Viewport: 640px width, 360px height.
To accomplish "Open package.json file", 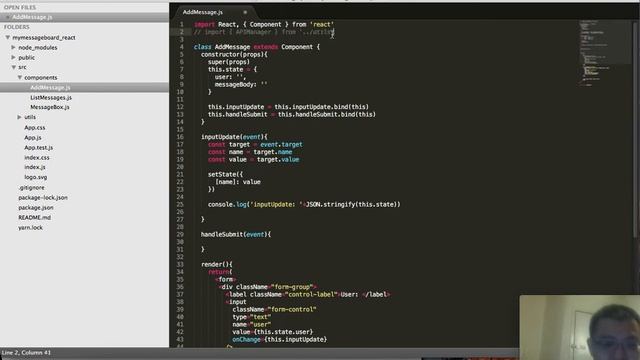I will [36, 208].
